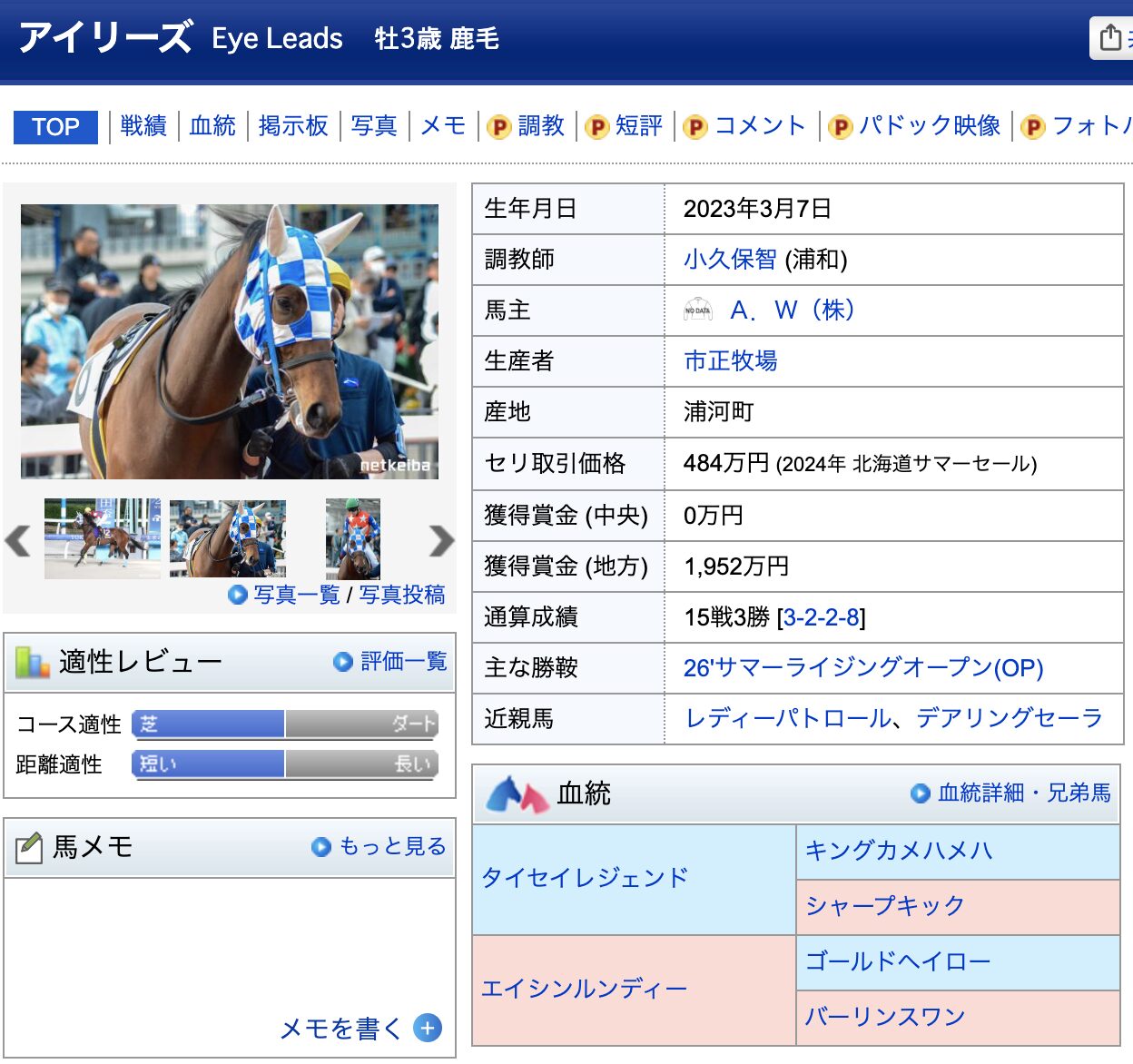Open premium コメント tab
Image resolution: width=1133 pixels, height=1064 pixels.
[760, 126]
